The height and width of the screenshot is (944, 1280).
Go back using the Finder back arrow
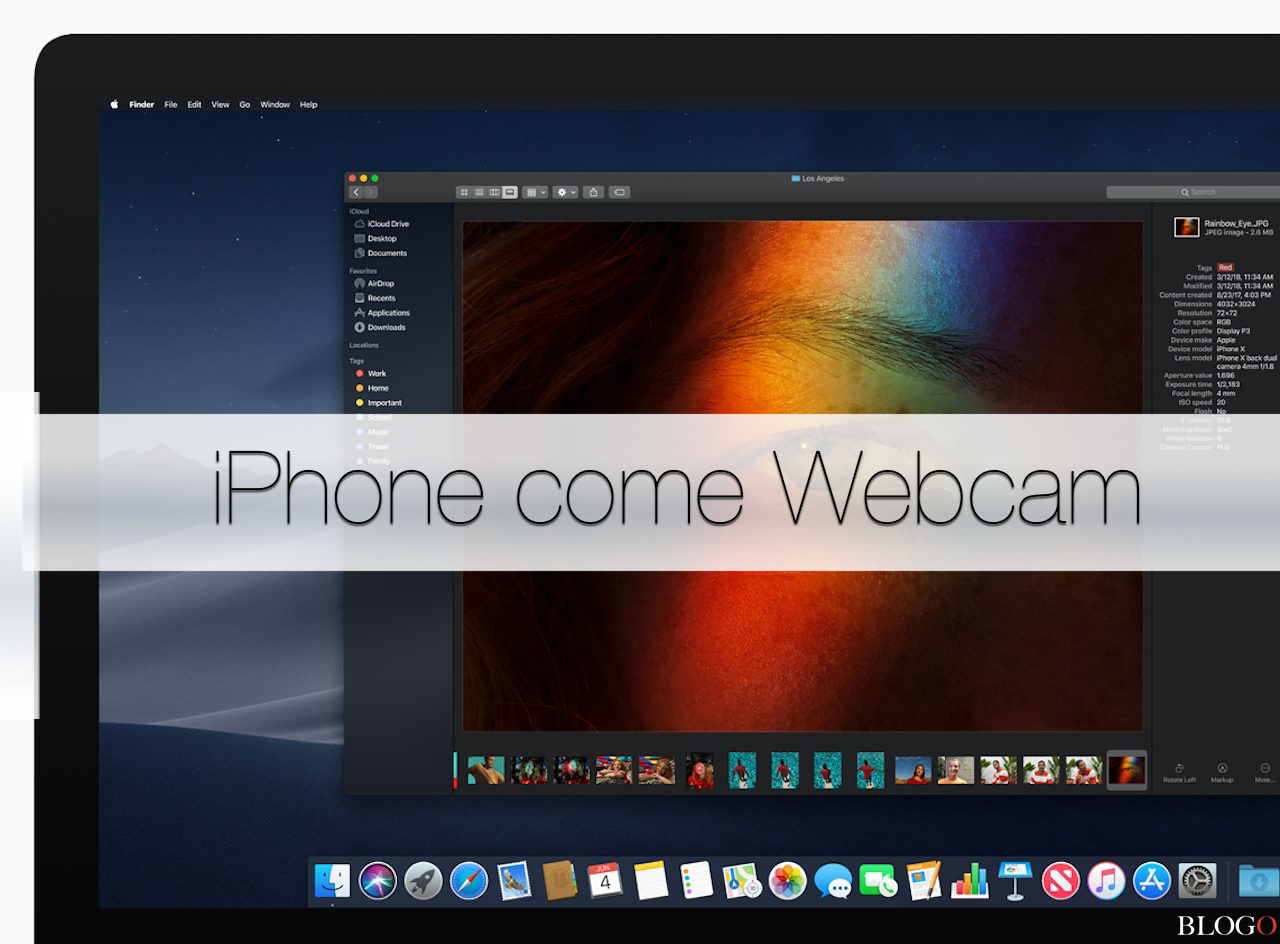point(356,192)
